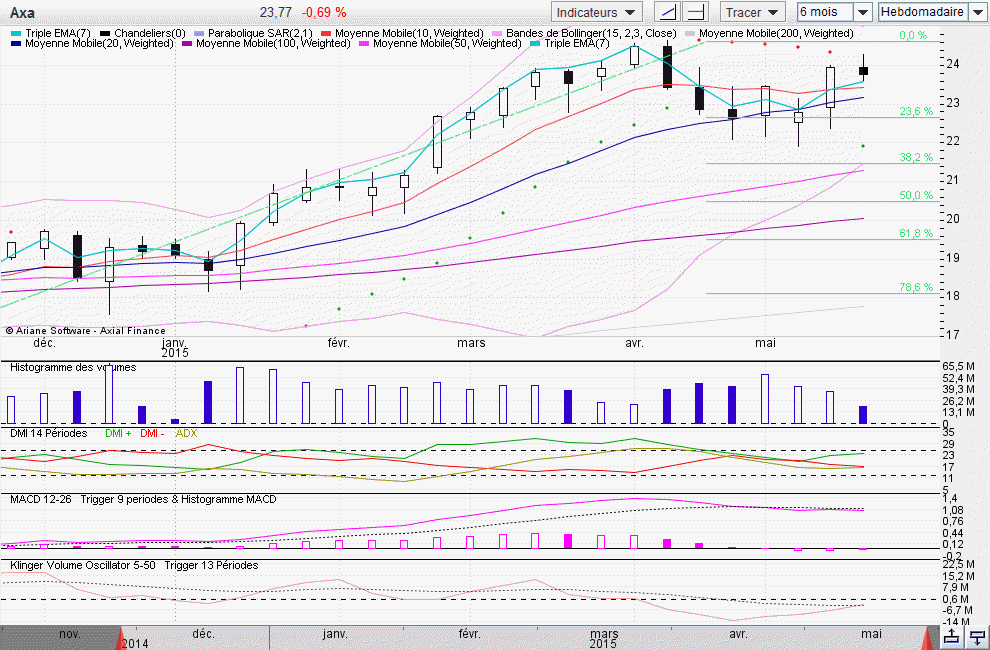
Task: Click the left red timeline range marker
Action: point(120,638)
